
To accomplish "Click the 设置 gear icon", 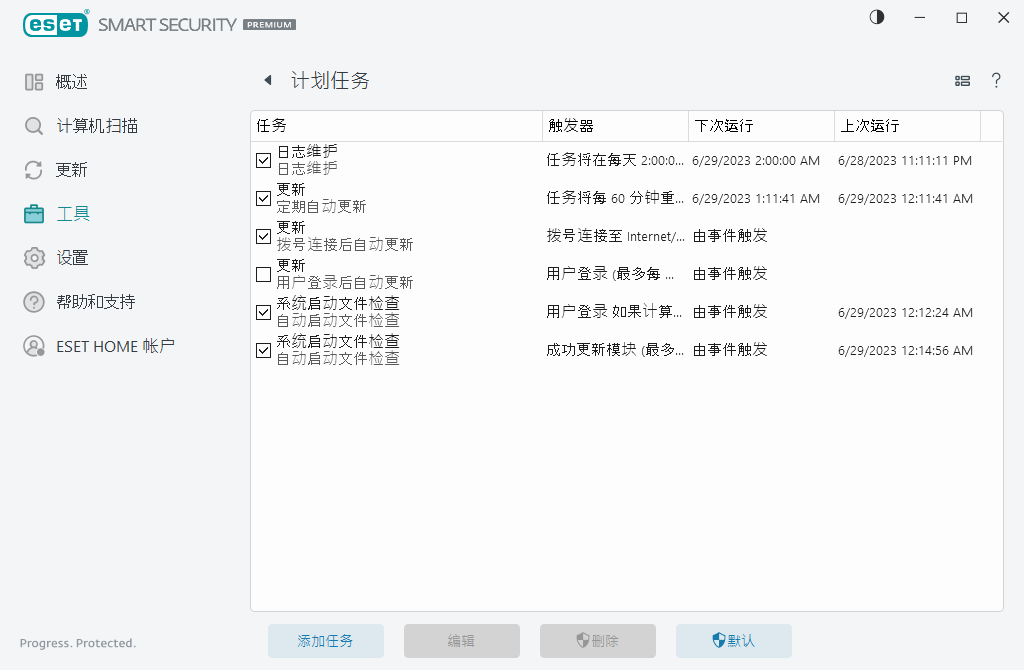I will point(33,257).
